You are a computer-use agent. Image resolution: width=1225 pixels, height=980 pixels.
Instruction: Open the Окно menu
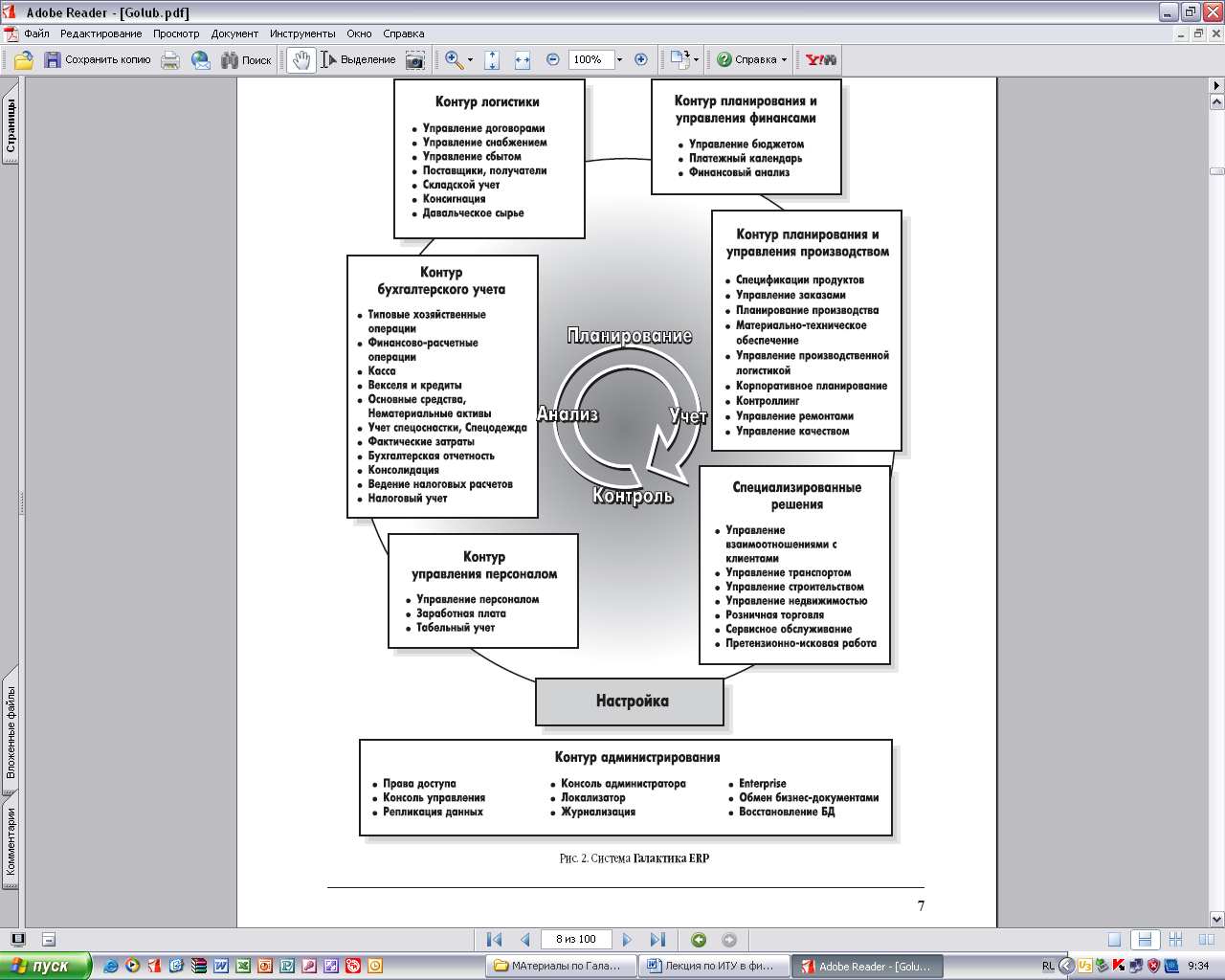[359, 33]
